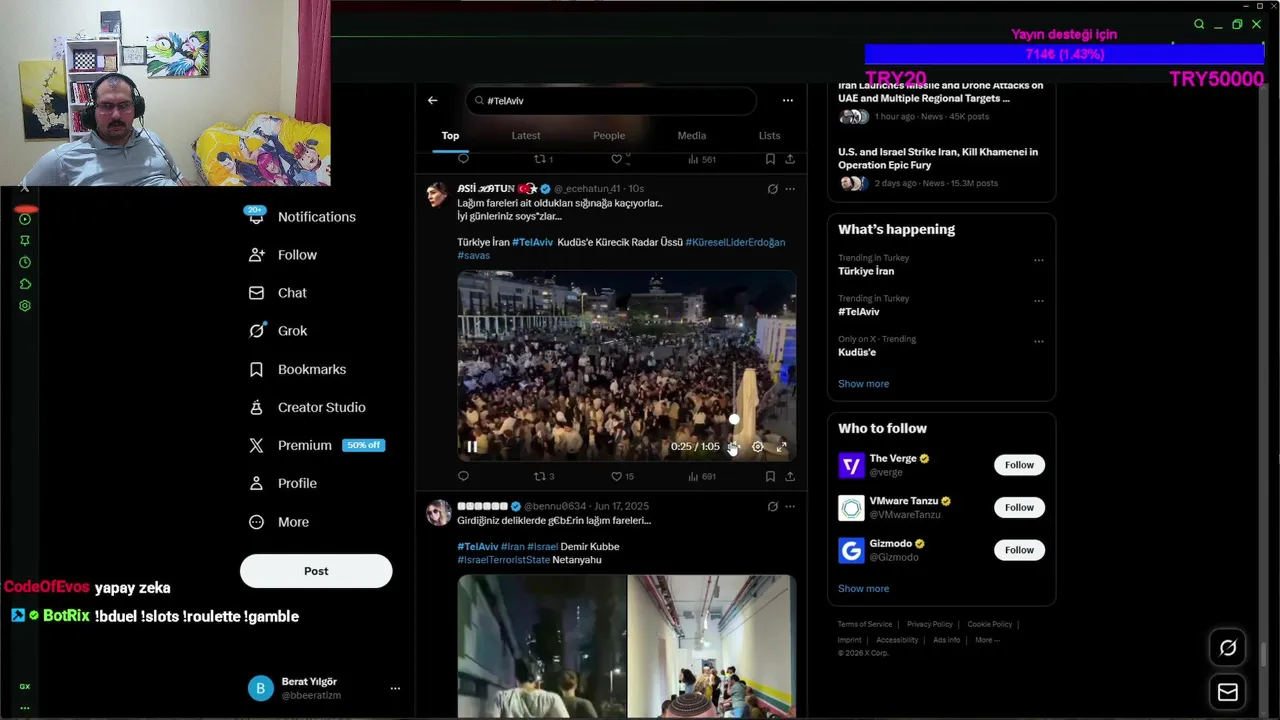
Task: Click Show more under Who to follow
Action: point(863,589)
